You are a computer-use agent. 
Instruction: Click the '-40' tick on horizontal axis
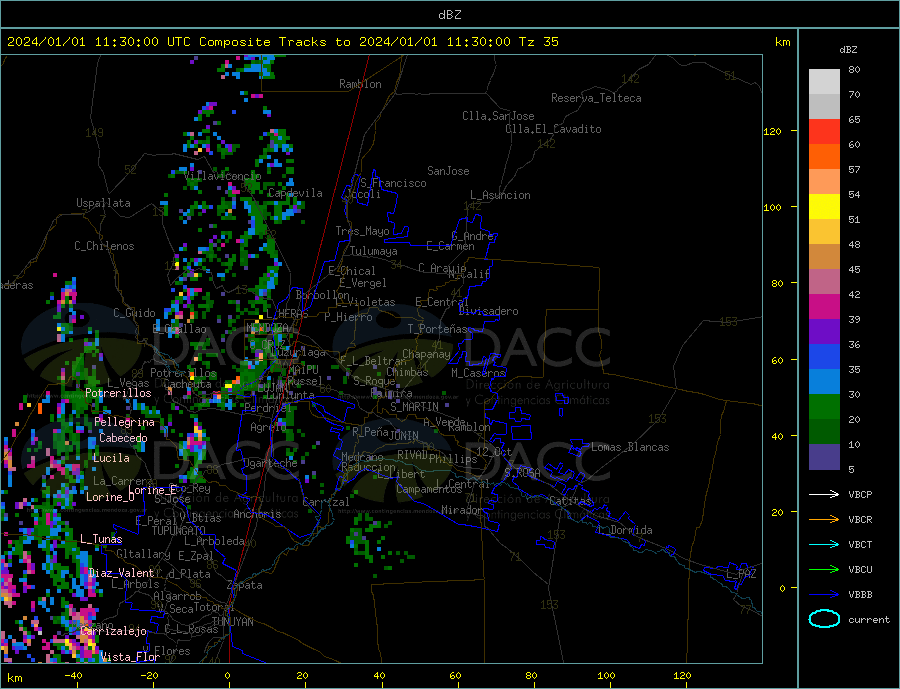coord(73,676)
